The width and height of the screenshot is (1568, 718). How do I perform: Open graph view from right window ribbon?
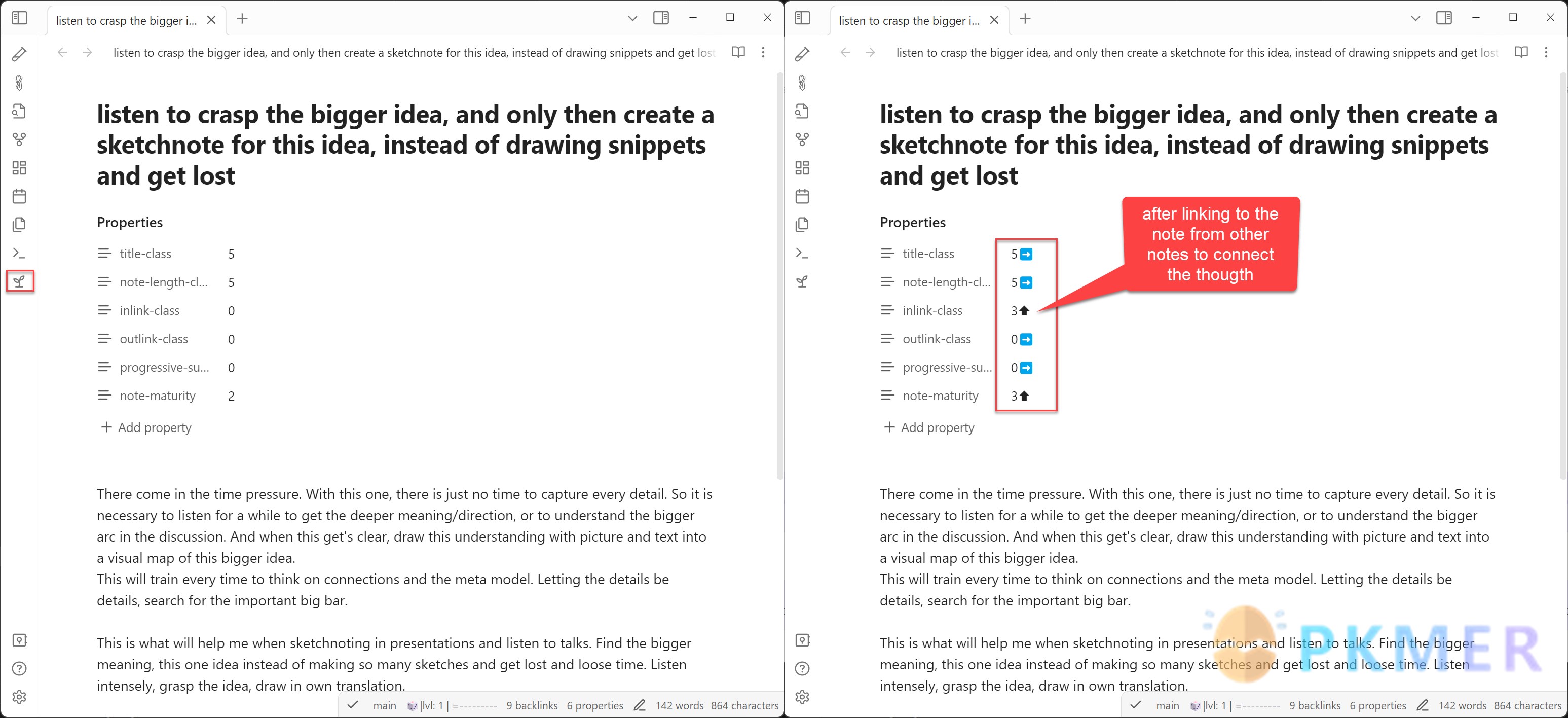(802, 139)
